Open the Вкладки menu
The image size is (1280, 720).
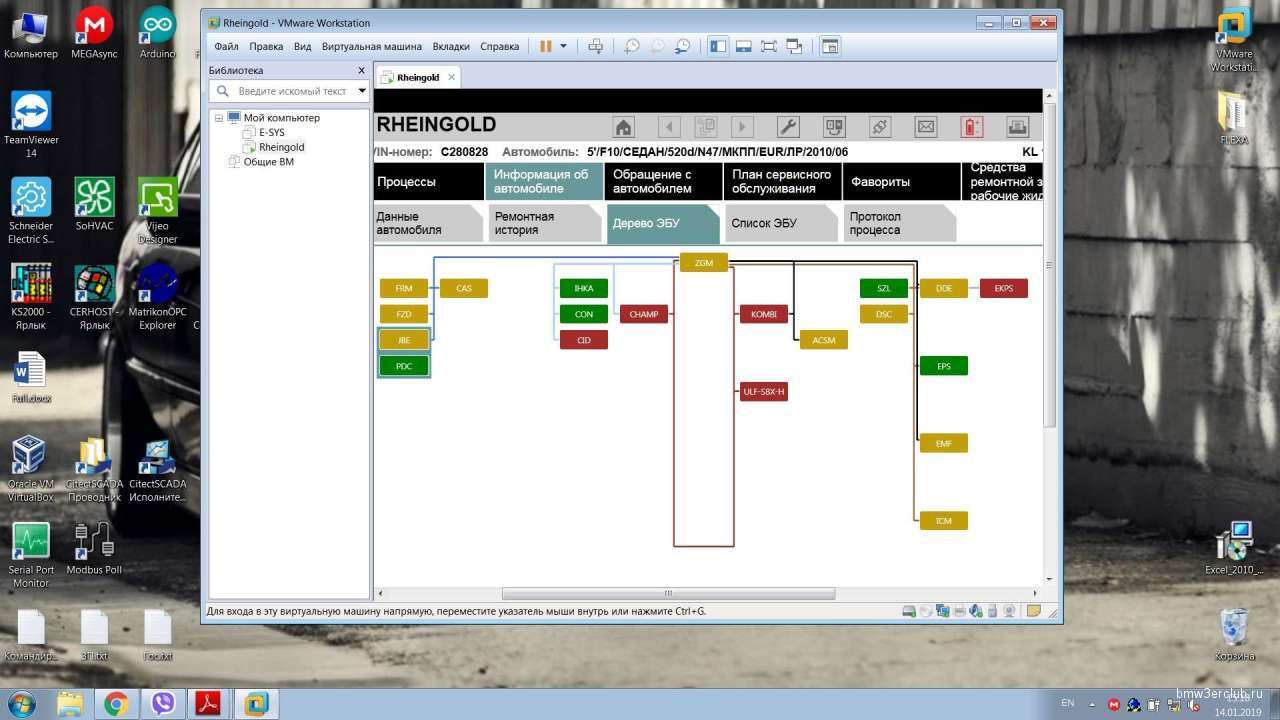coord(451,46)
